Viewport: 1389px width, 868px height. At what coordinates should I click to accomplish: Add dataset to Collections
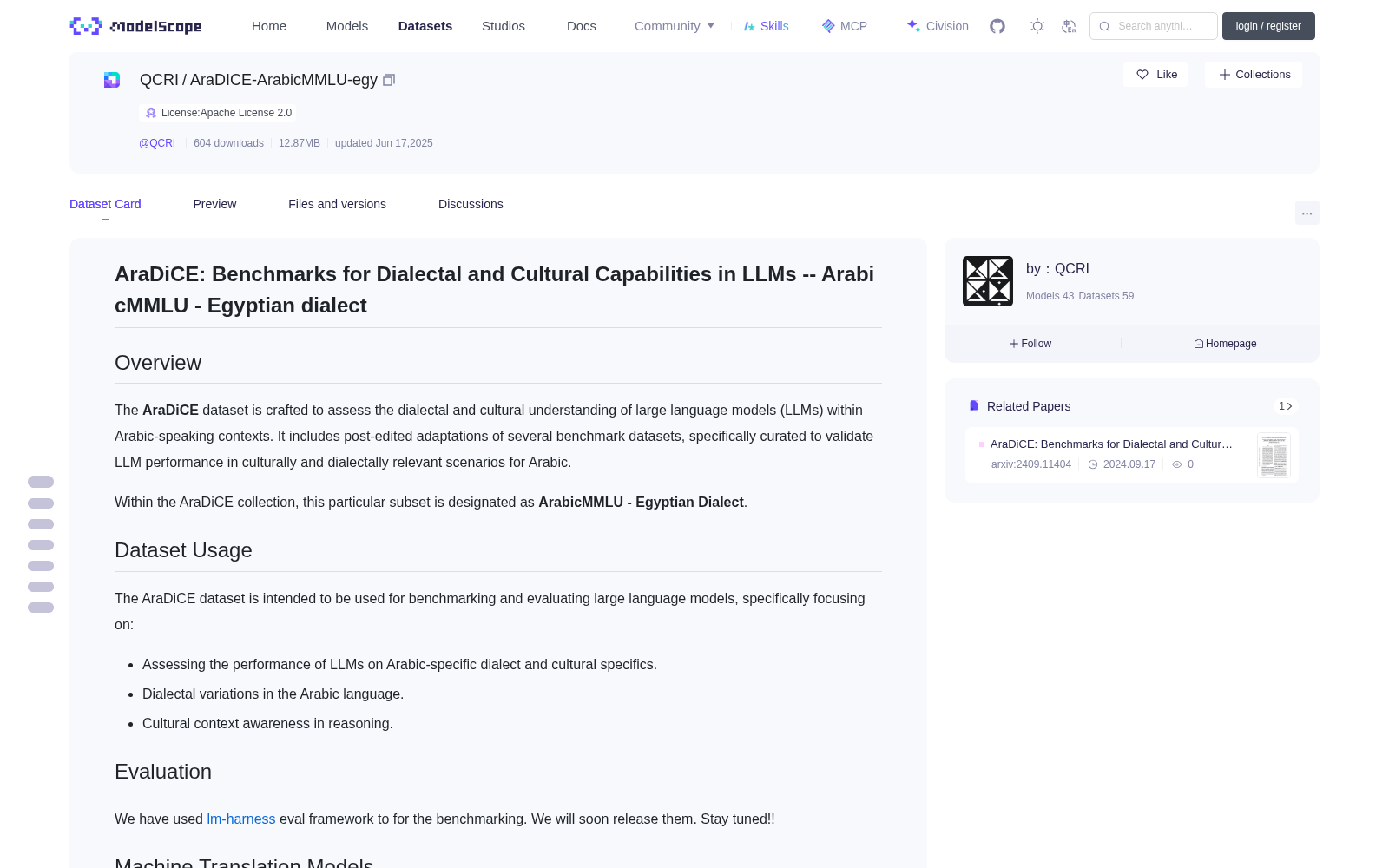click(x=1254, y=75)
